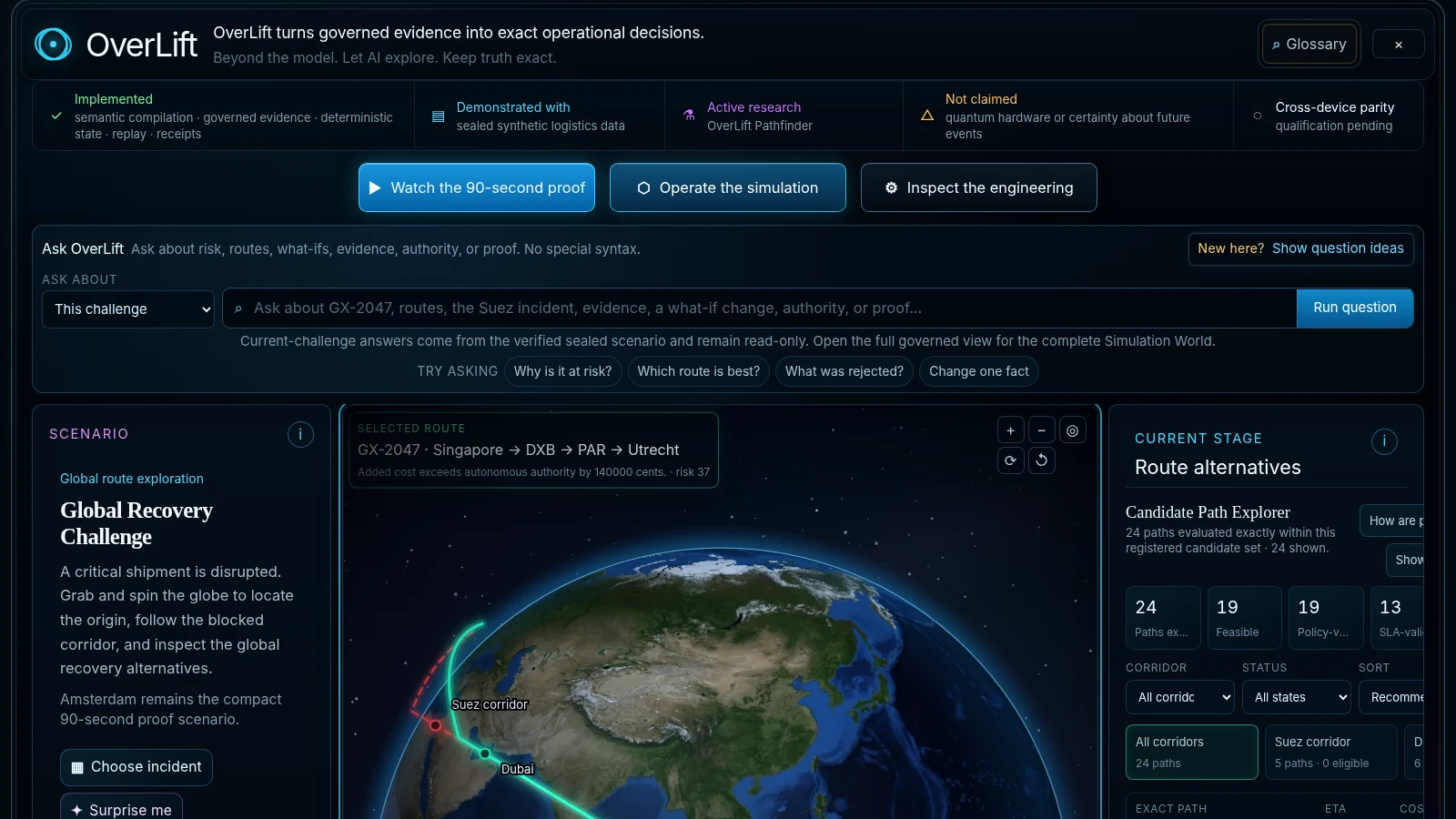Recenter the globe with the target icon
Image resolution: width=1456 pixels, height=819 pixels.
1072,430
